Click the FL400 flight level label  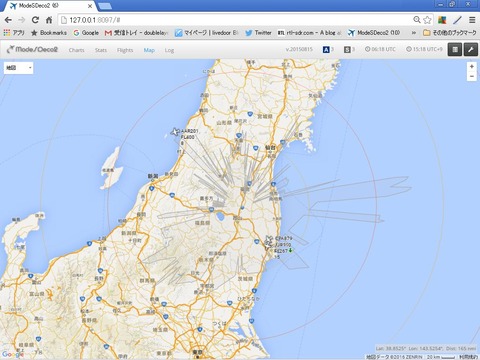pos(188,137)
